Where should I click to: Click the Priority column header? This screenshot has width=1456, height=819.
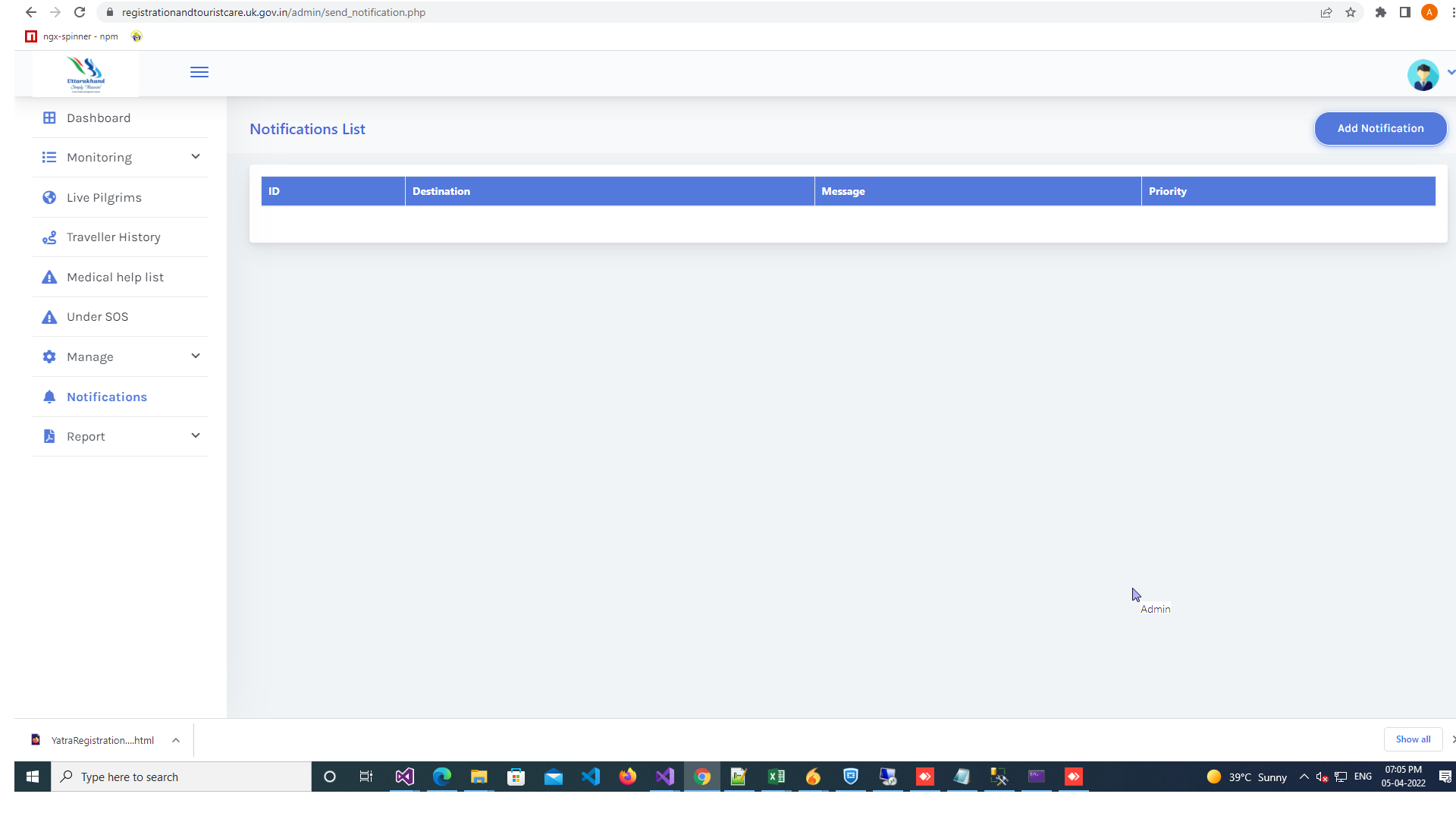pyautogui.click(x=1168, y=191)
